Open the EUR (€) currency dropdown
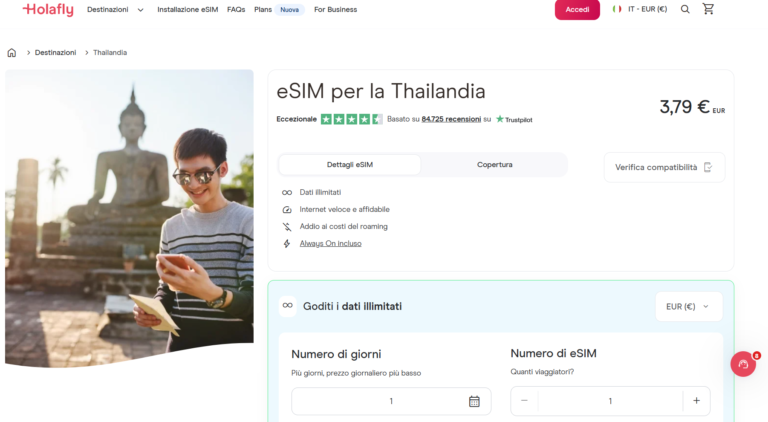Viewport: 768px width, 422px height. pyautogui.click(x=688, y=306)
